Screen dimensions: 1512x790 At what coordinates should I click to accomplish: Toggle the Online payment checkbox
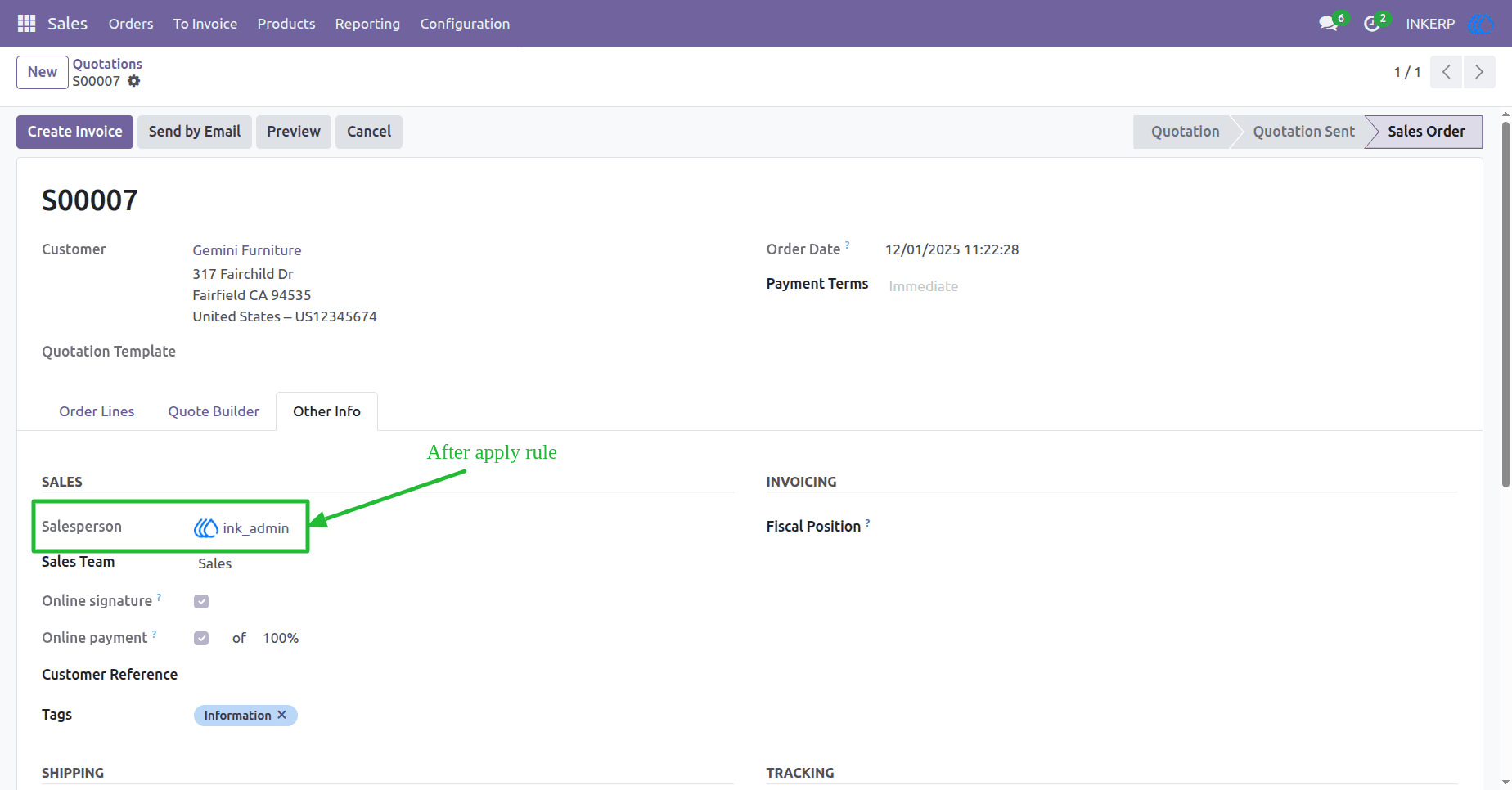(x=201, y=638)
